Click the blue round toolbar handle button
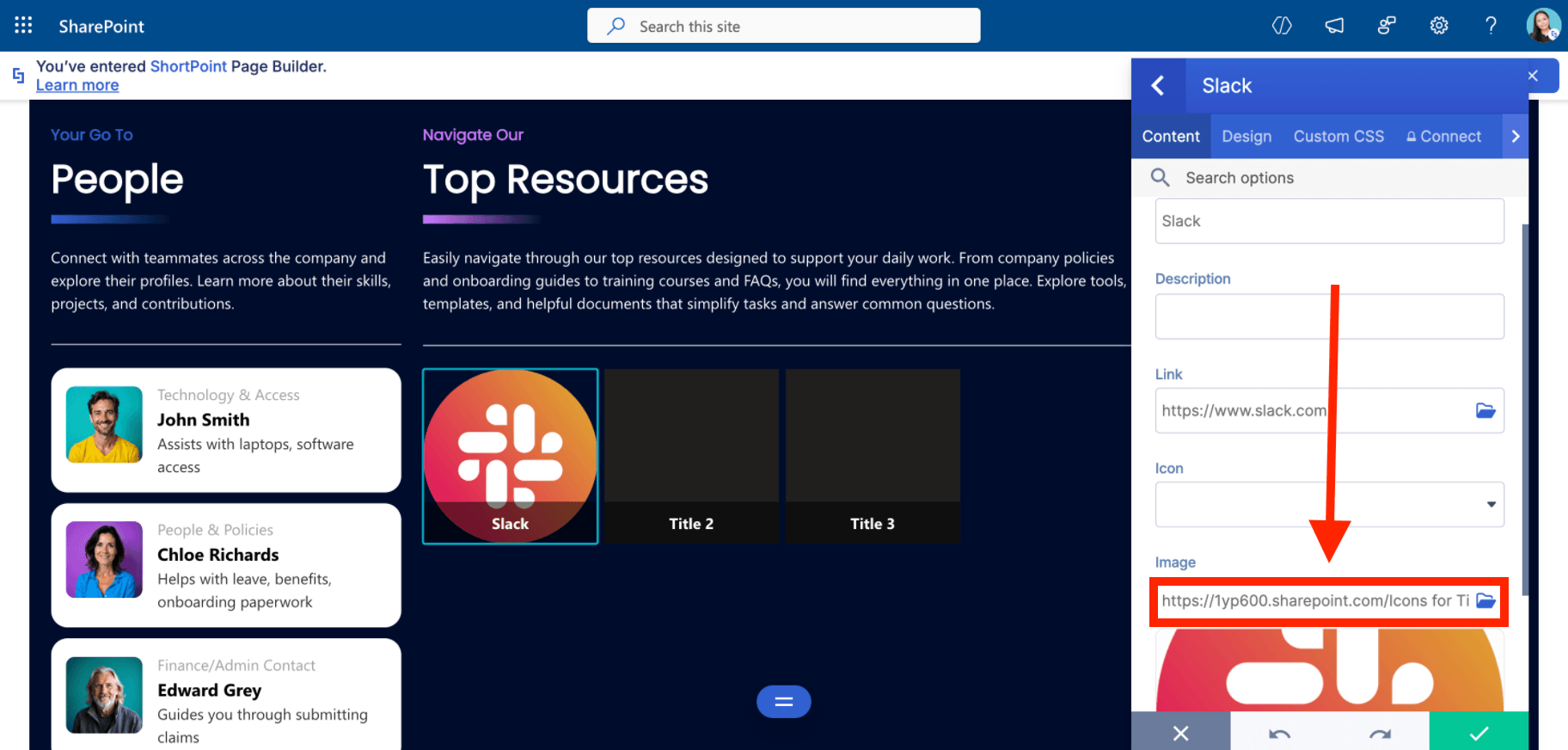Viewport: 1568px width, 750px height. point(784,702)
